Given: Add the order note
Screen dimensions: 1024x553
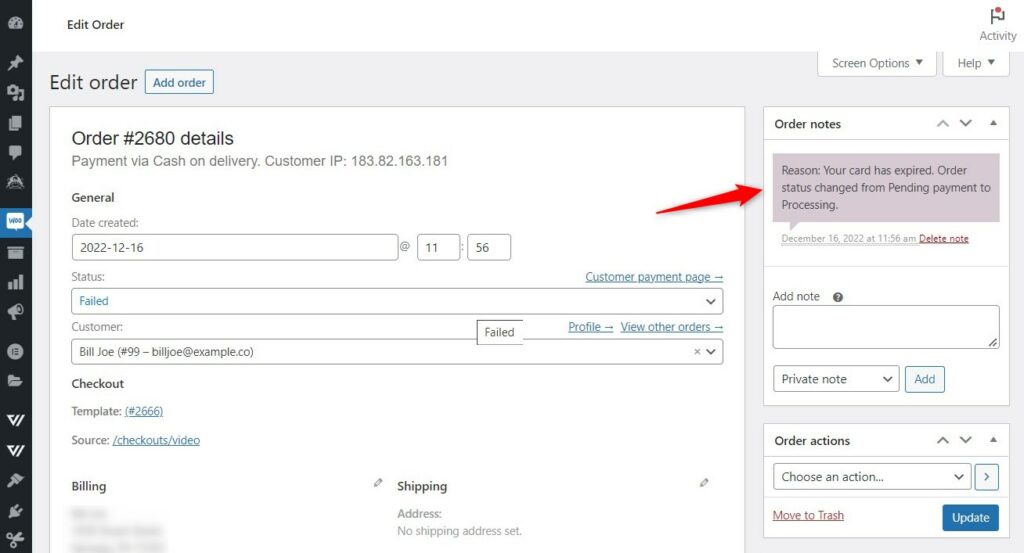Looking at the screenshot, I should (924, 379).
